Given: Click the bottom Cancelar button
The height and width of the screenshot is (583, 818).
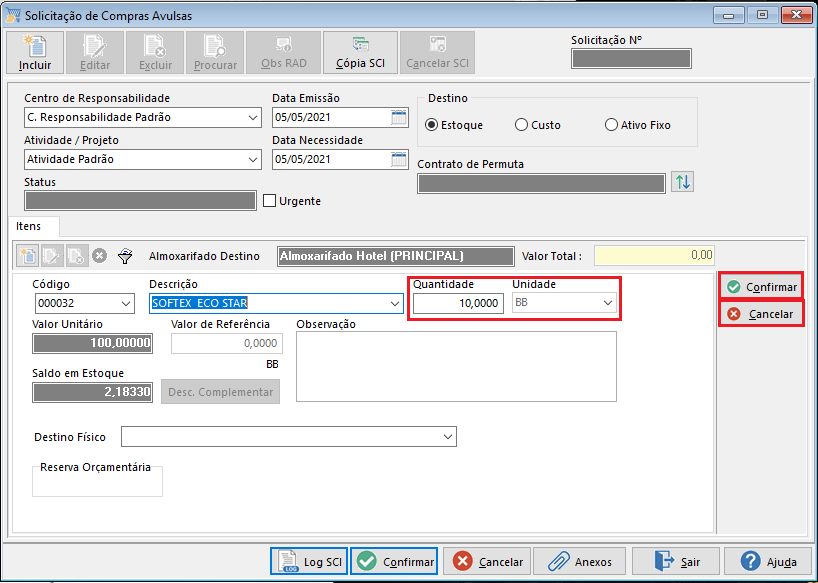Looking at the screenshot, I should pyautogui.click(x=487, y=561).
